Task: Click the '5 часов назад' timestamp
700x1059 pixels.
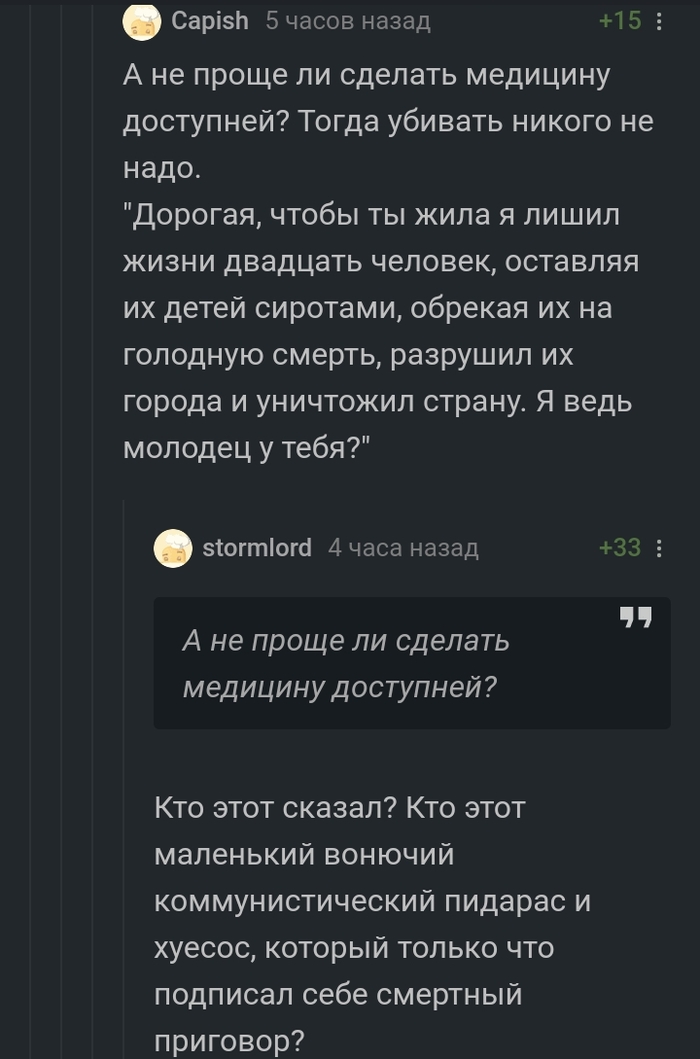Action: click(347, 20)
